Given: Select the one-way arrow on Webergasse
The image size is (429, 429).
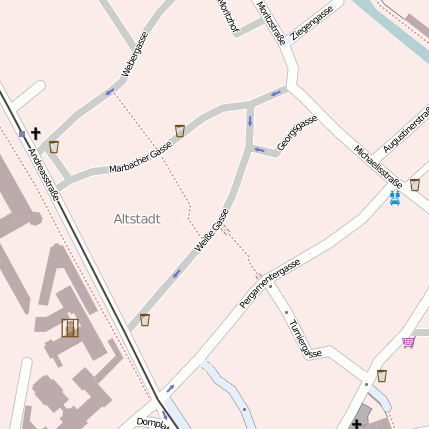Looking at the screenshot, I should pyautogui.click(x=110, y=92).
